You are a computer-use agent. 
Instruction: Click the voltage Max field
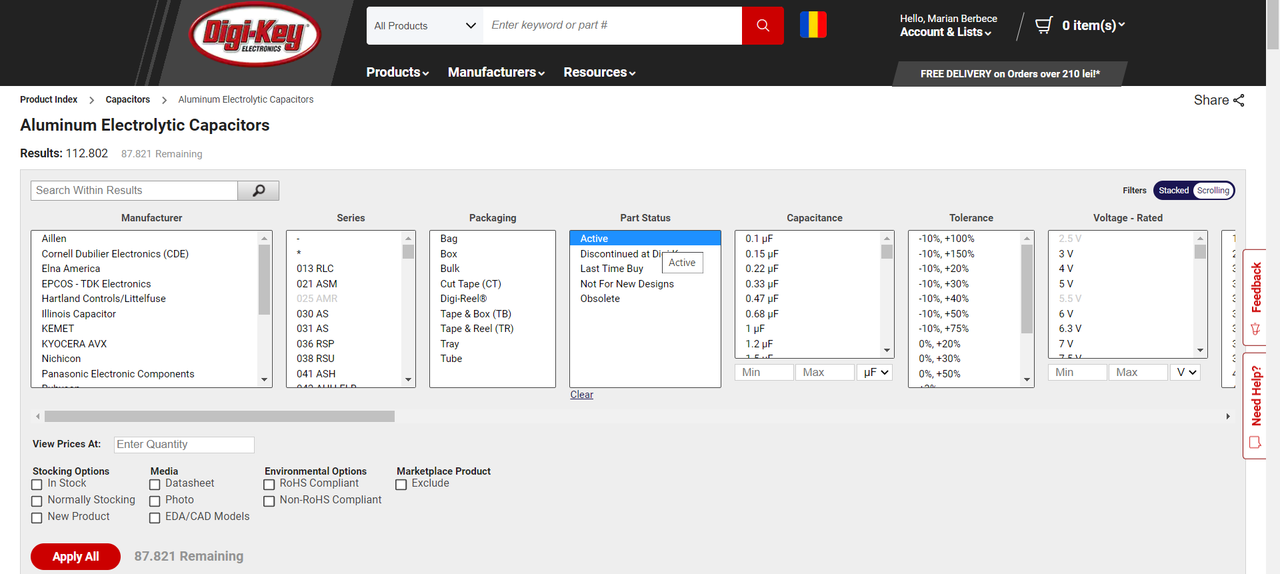1139,372
